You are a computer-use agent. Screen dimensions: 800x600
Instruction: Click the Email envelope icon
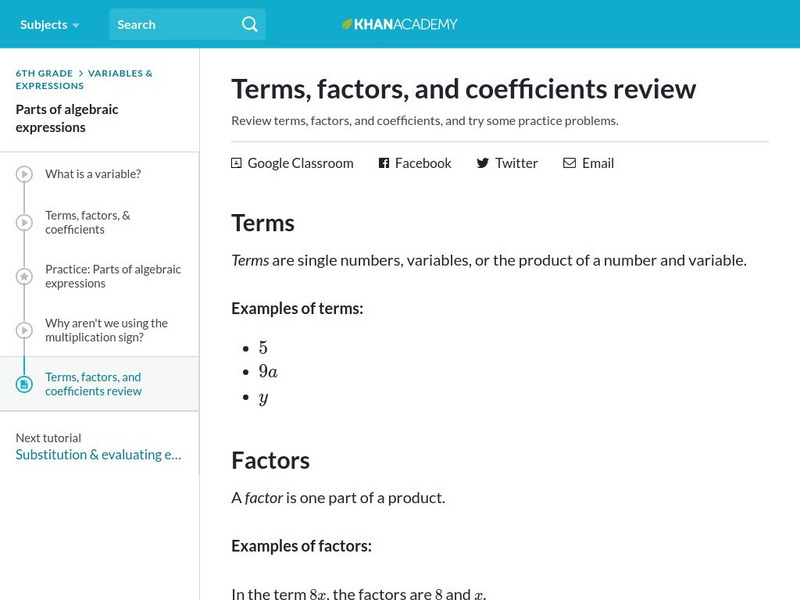point(569,163)
